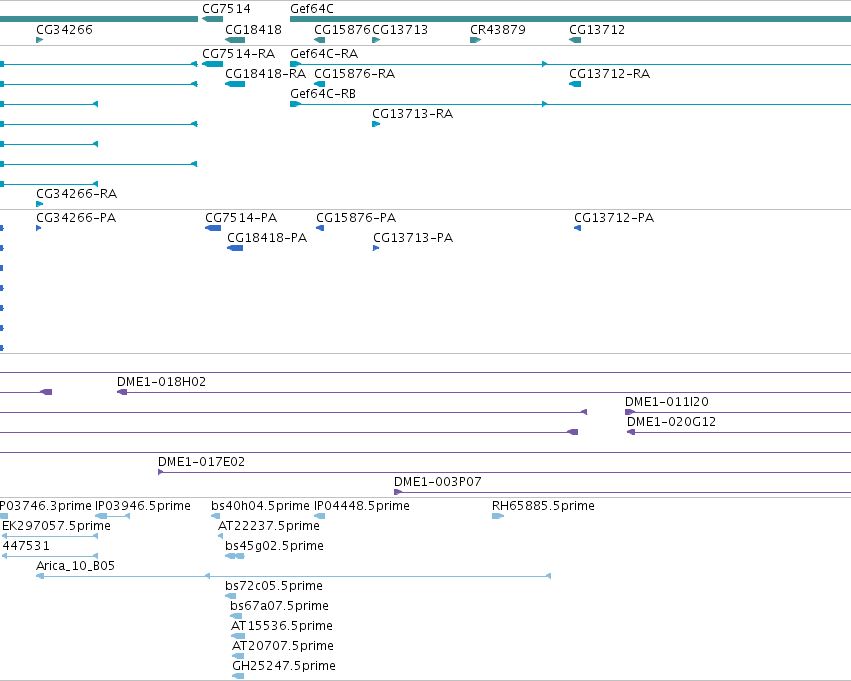Select the CG13713-PA protein label

[x=413, y=238]
